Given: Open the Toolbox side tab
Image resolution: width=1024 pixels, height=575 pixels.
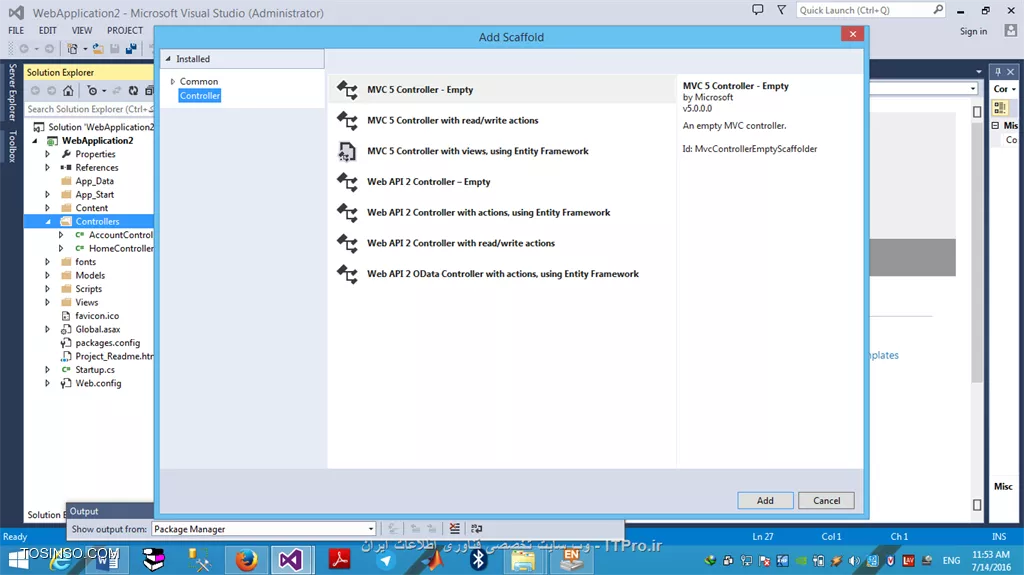Looking at the screenshot, I should (12, 146).
